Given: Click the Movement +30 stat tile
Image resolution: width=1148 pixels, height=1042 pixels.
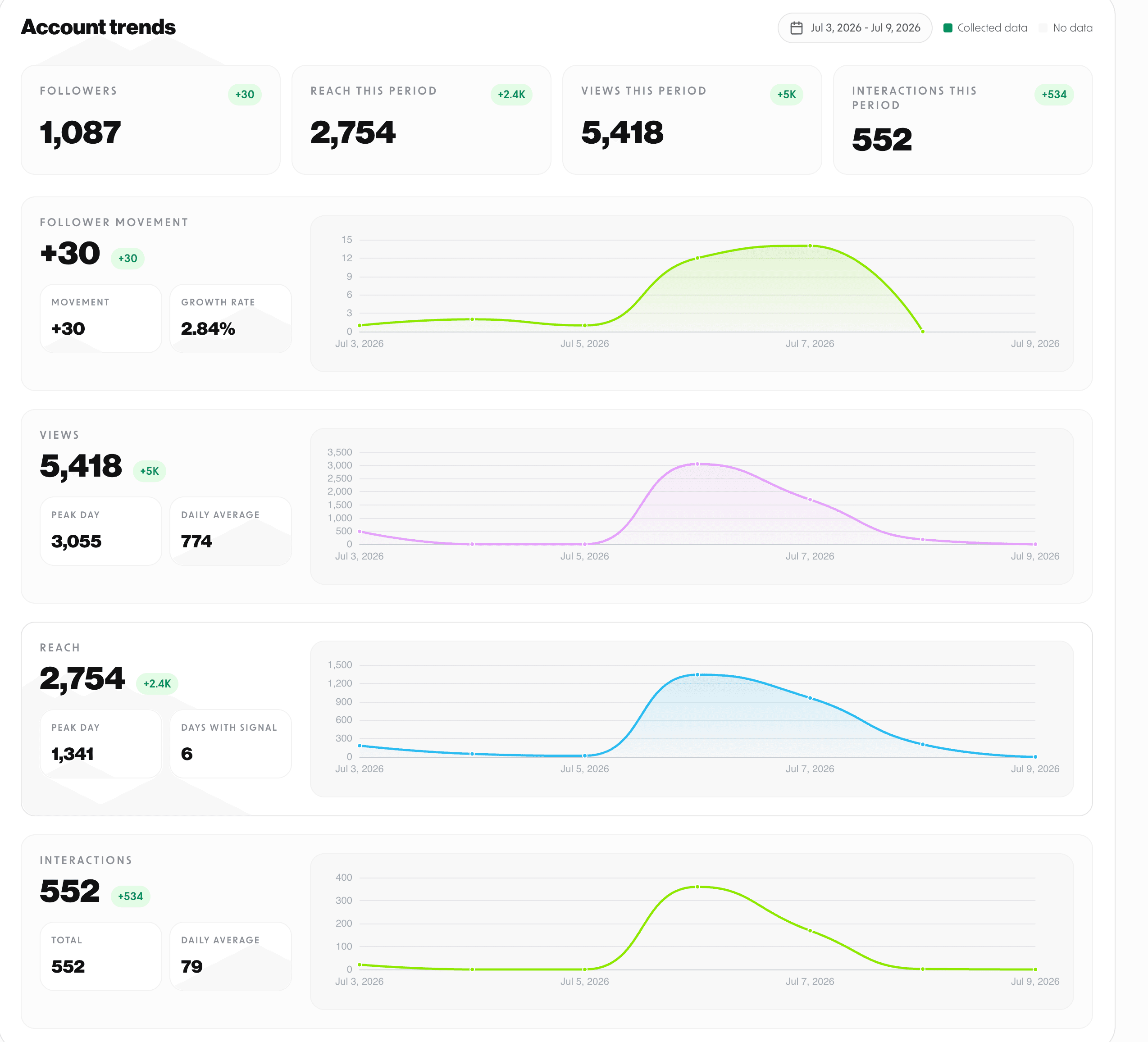Looking at the screenshot, I should click(x=101, y=319).
